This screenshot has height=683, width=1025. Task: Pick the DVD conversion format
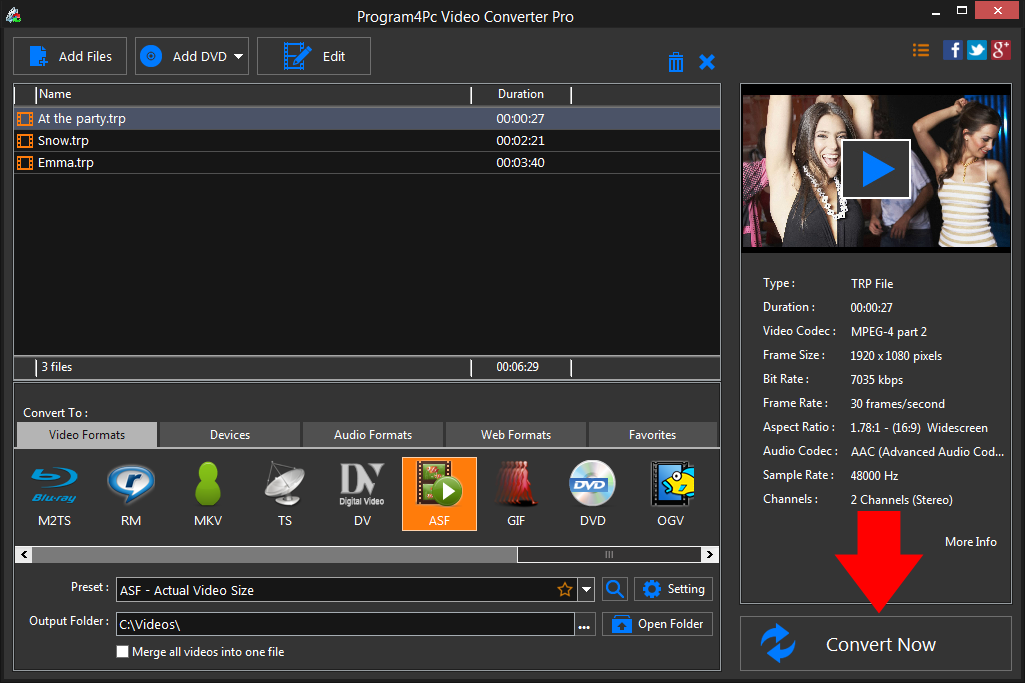tap(592, 493)
